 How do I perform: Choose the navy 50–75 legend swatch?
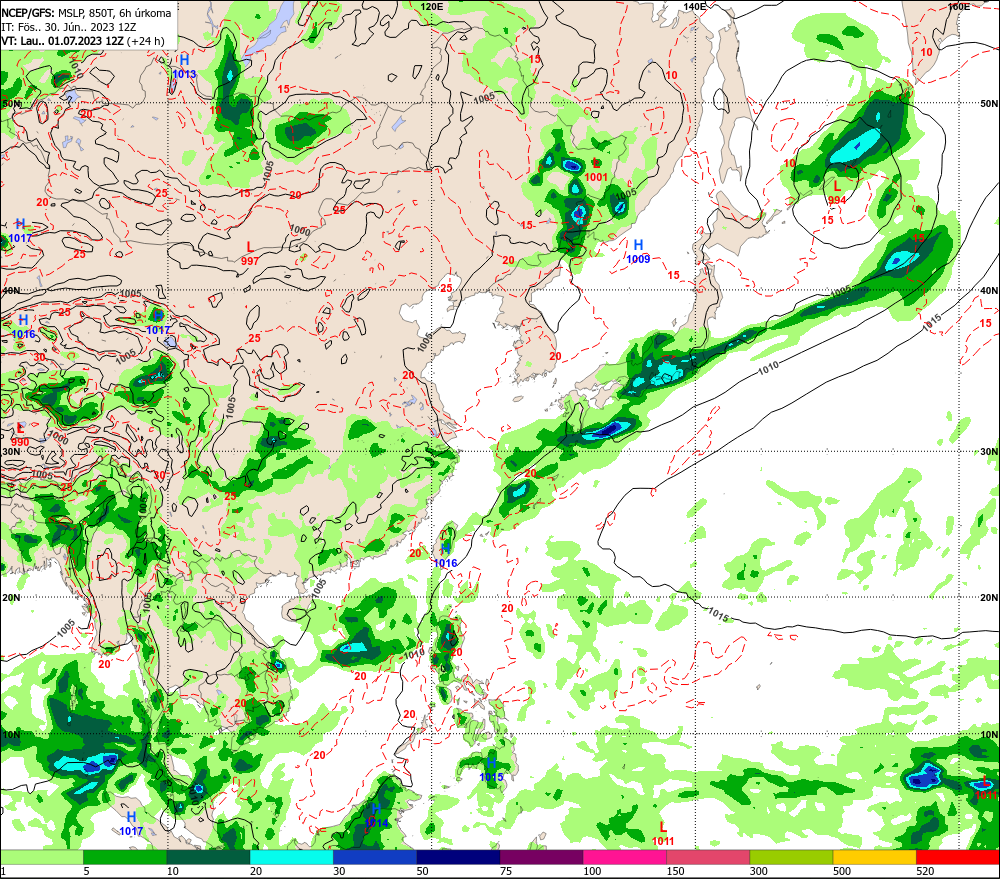point(458,857)
